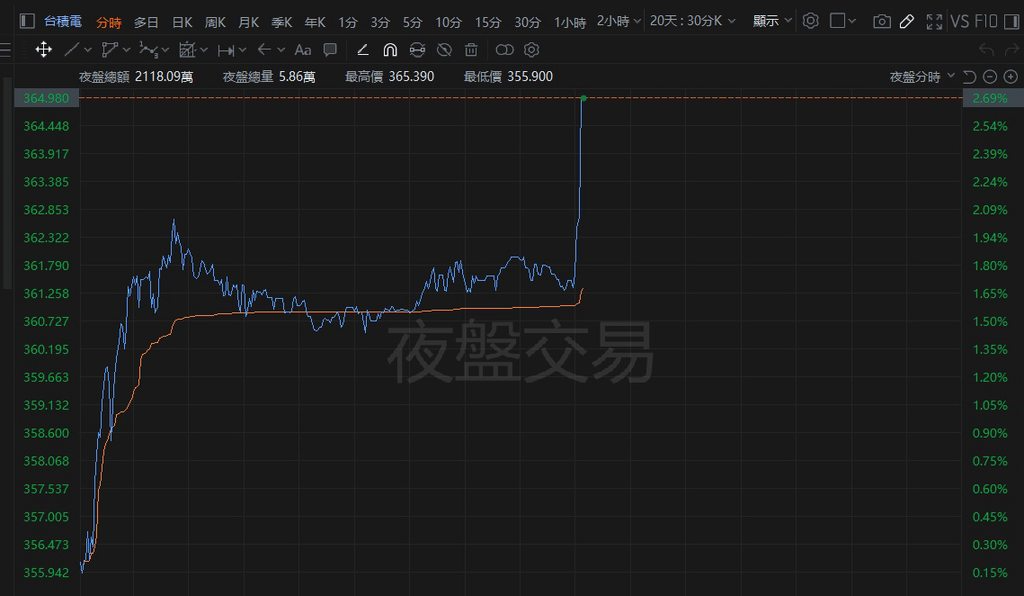Enter fullscreen chart mode
This screenshot has height=596, width=1024.
[x=934, y=21]
